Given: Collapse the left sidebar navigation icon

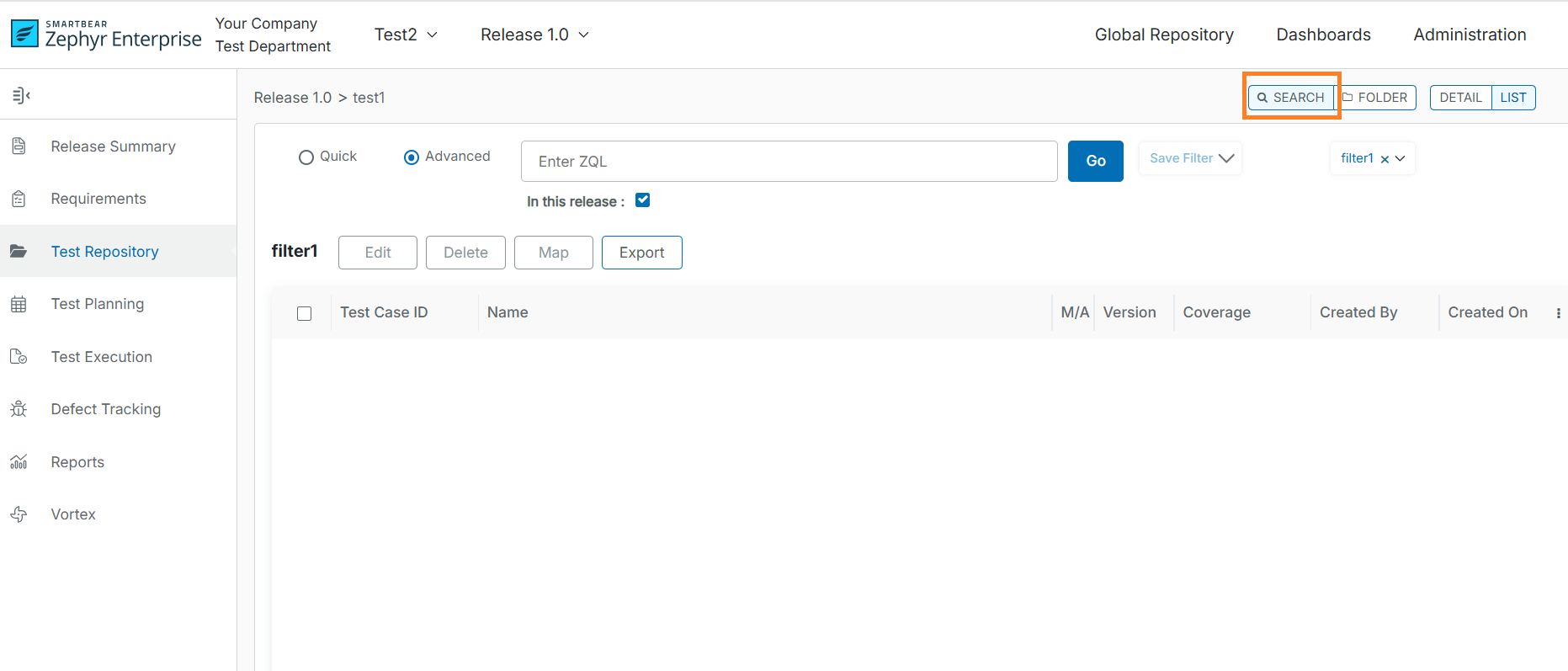Looking at the screenshot, I should click(21, 96).
